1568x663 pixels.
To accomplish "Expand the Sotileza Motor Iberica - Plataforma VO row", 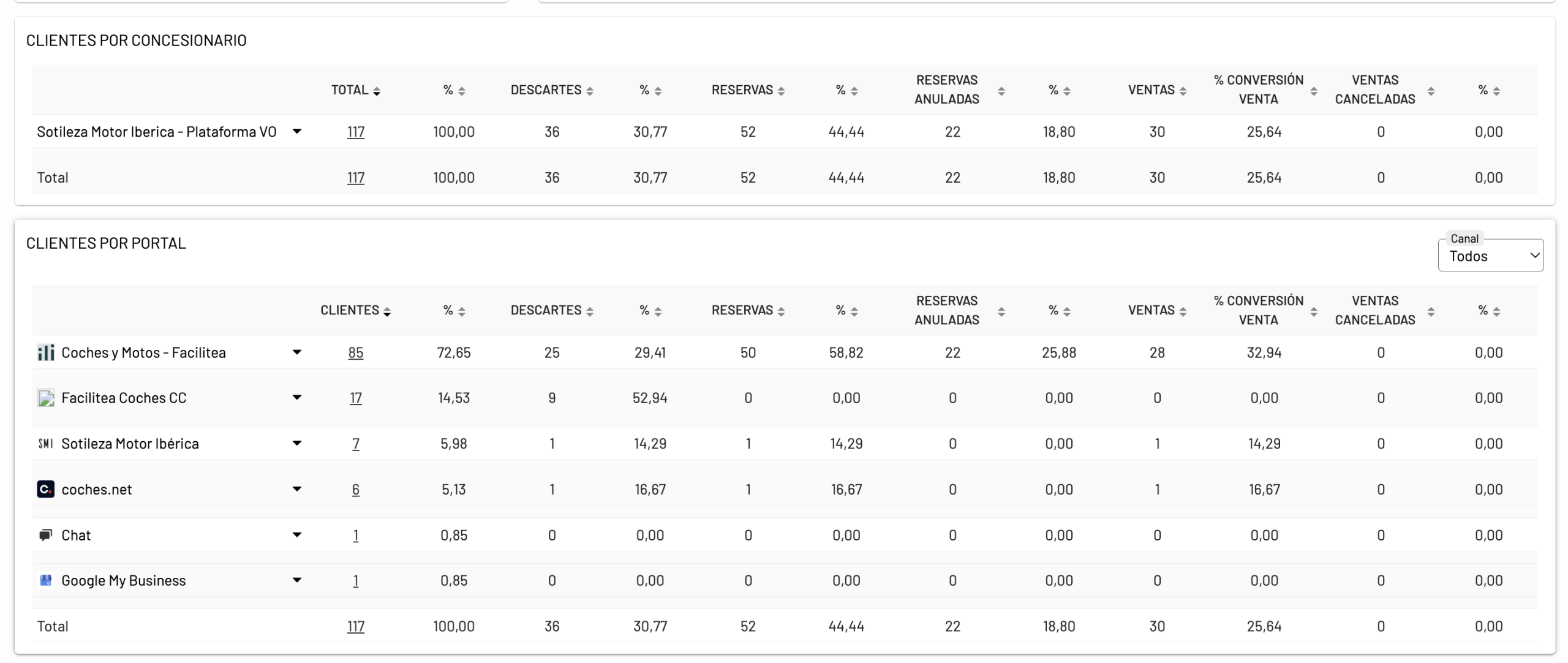I will coord(297,132).
